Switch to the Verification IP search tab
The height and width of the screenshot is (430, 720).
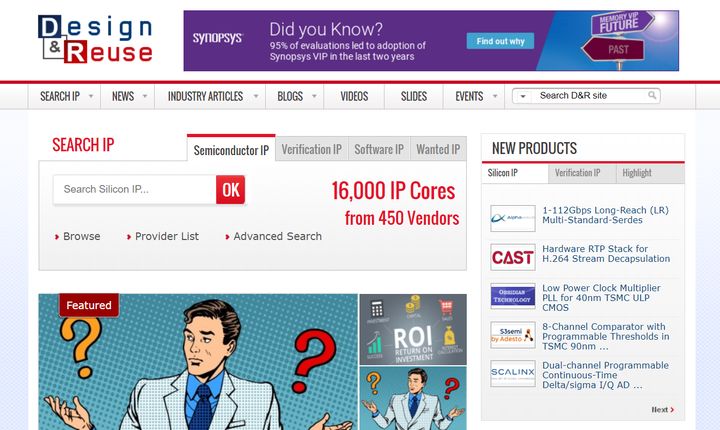pos(312,149)
